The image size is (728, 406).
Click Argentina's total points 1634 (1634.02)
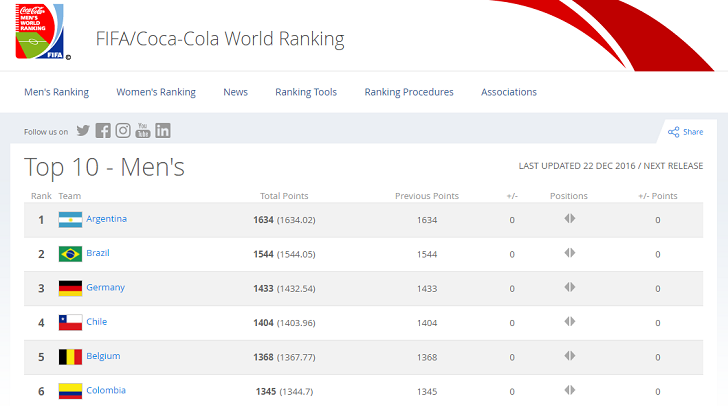[x=284, y=220]
